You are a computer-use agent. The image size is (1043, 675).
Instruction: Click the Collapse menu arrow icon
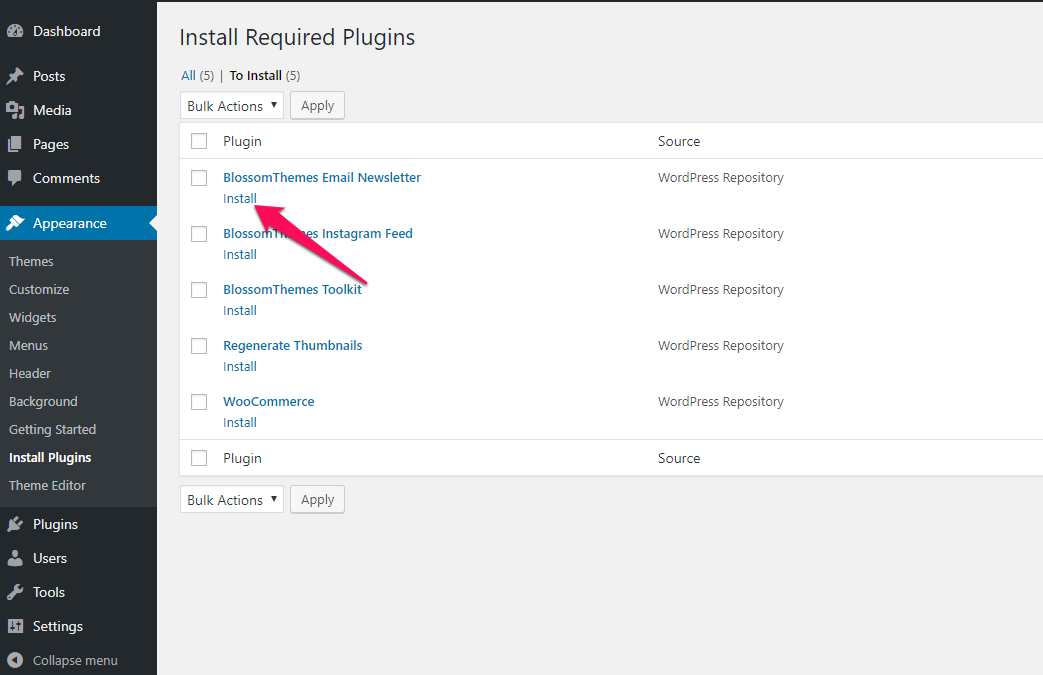click(x=15, y=660)
